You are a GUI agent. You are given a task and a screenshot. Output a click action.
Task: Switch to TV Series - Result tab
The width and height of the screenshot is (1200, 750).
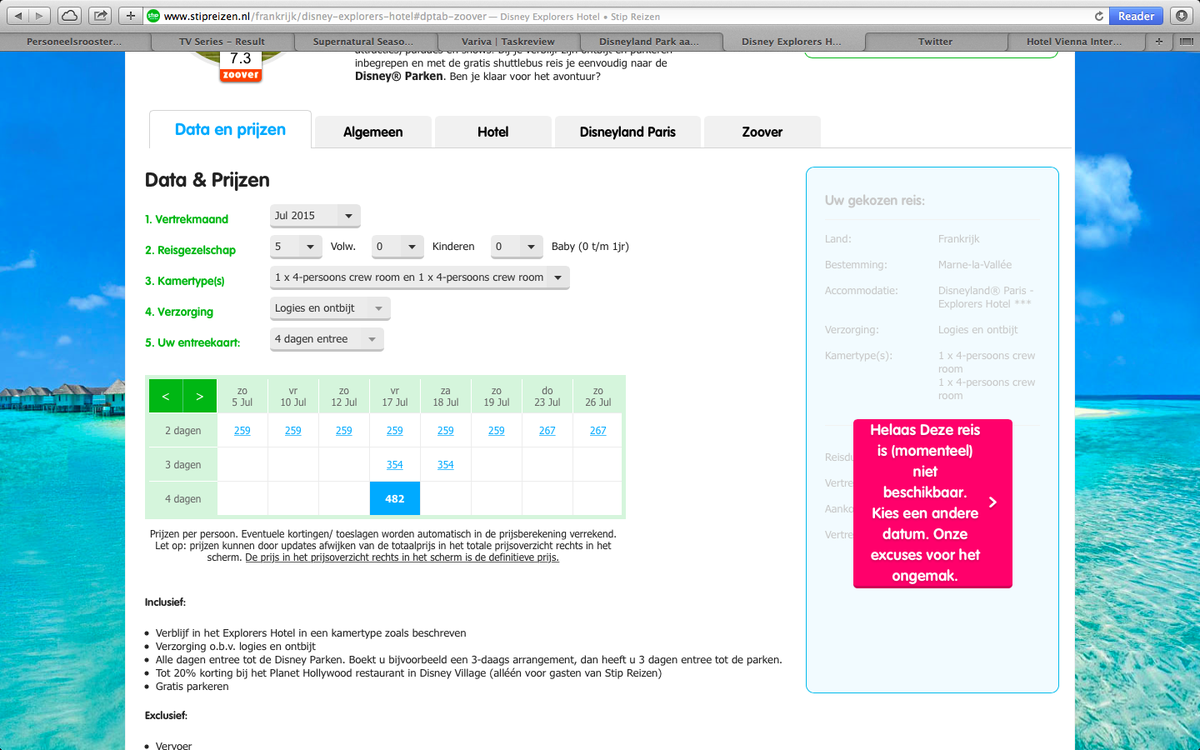coord(222,42)
